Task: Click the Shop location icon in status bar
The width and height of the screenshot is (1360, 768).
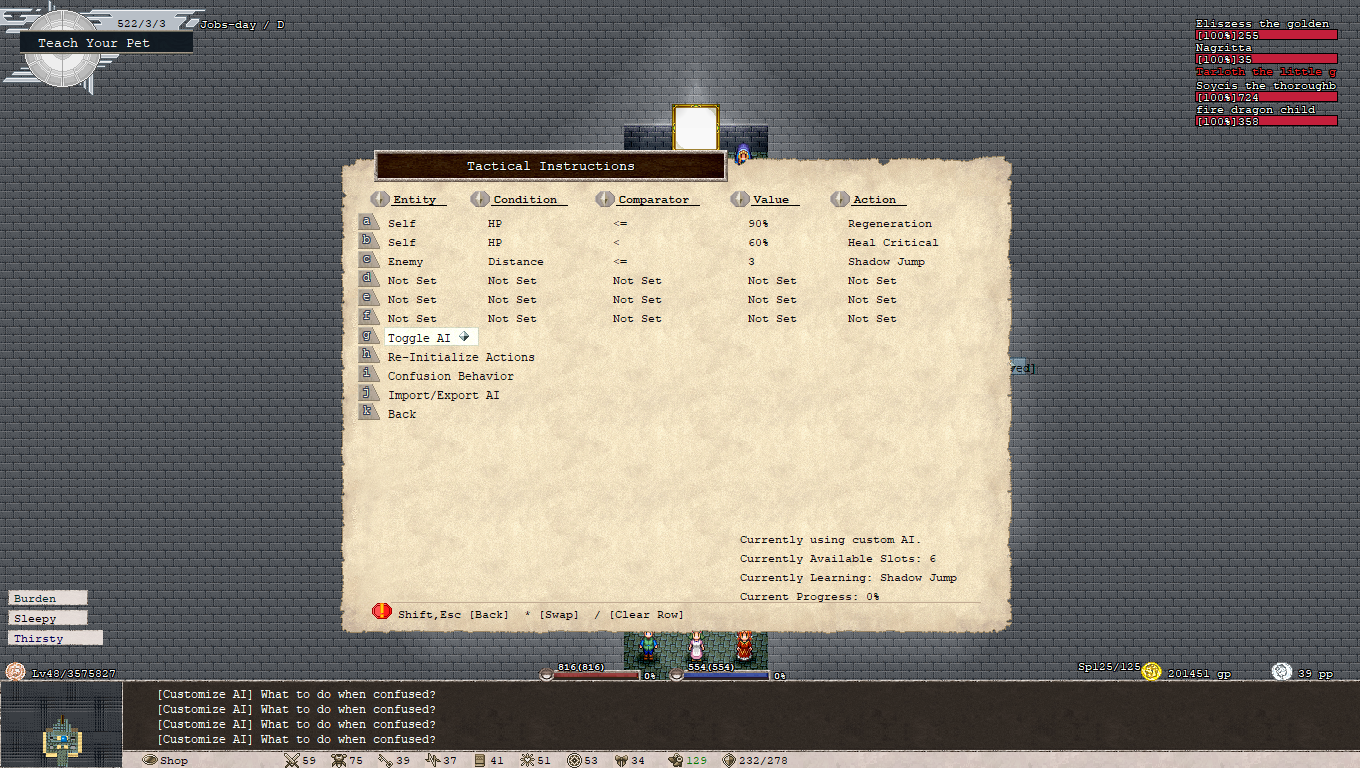Action: (150, 760)
